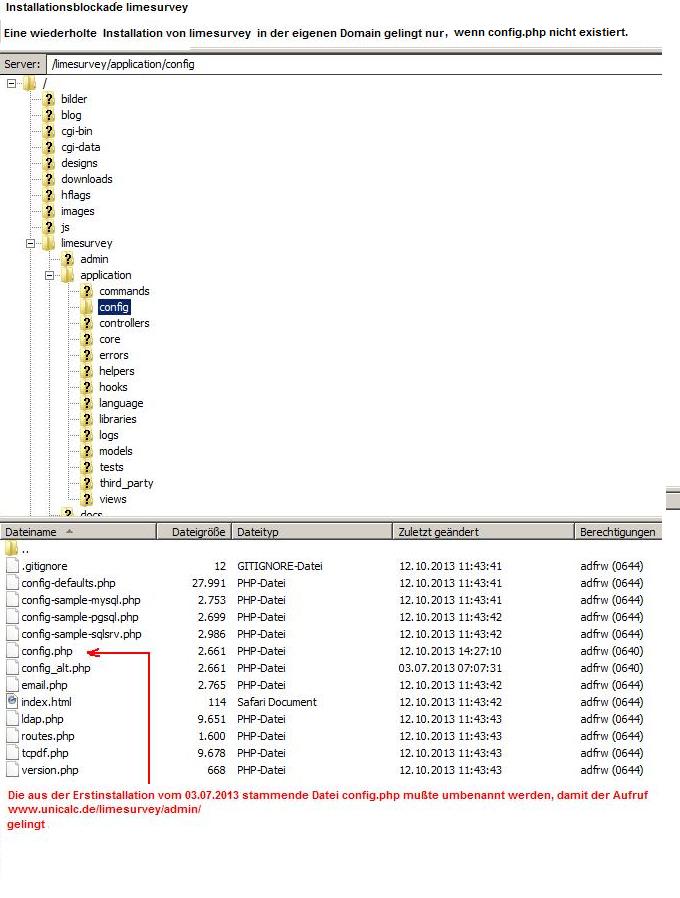Select config-sample-sqlsrv.php file
680x898 pixels.
[x=81, y=635]
